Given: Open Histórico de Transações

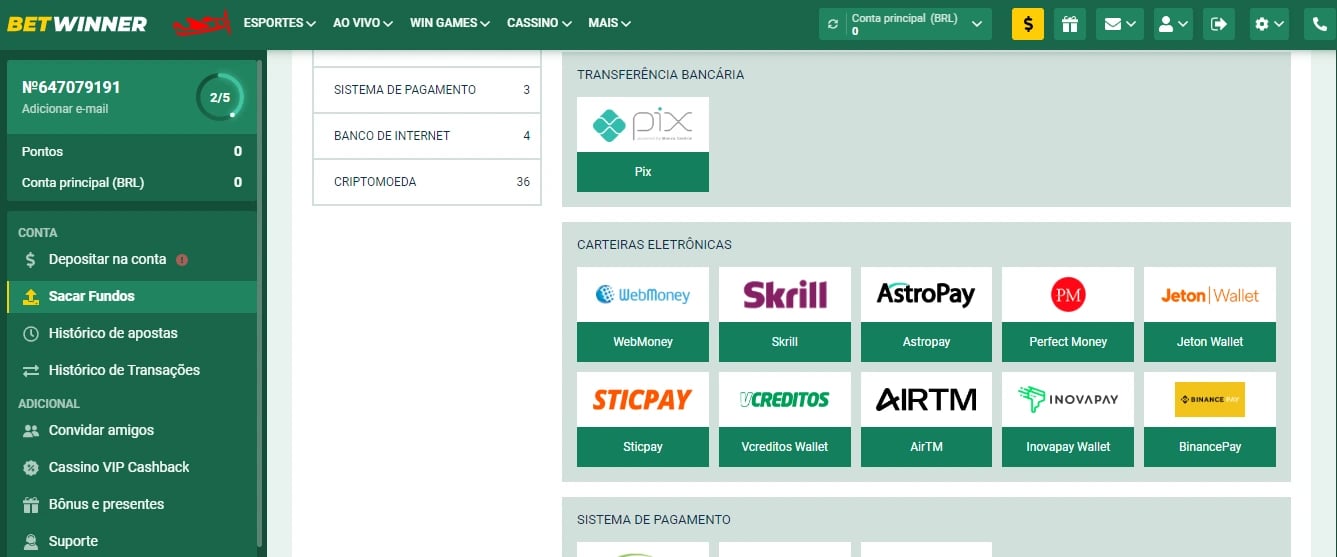Looking at the screenshot, I should (x=124, y=370).
